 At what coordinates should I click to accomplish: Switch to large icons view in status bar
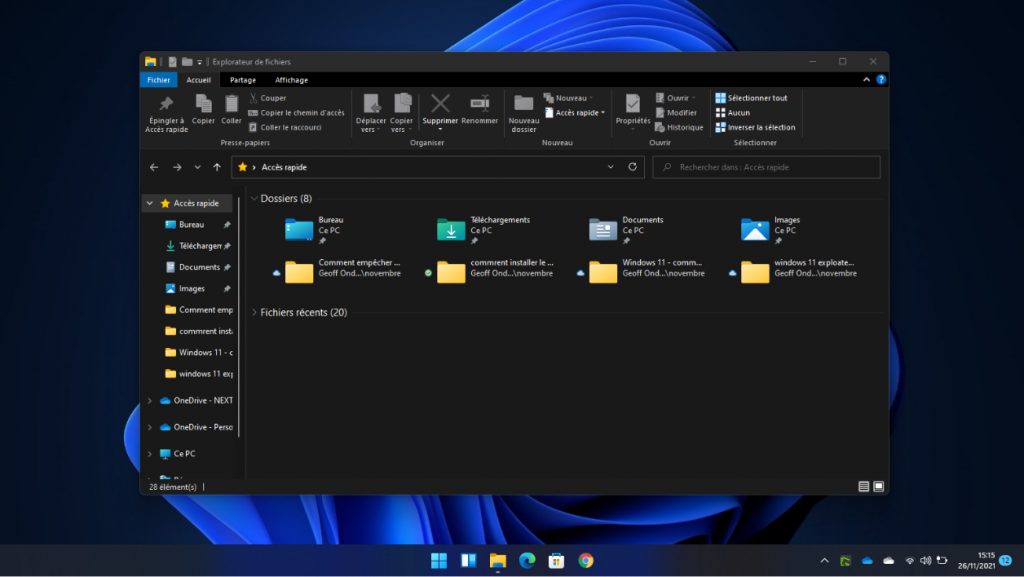pyautogui.click(x=878, y=487)
